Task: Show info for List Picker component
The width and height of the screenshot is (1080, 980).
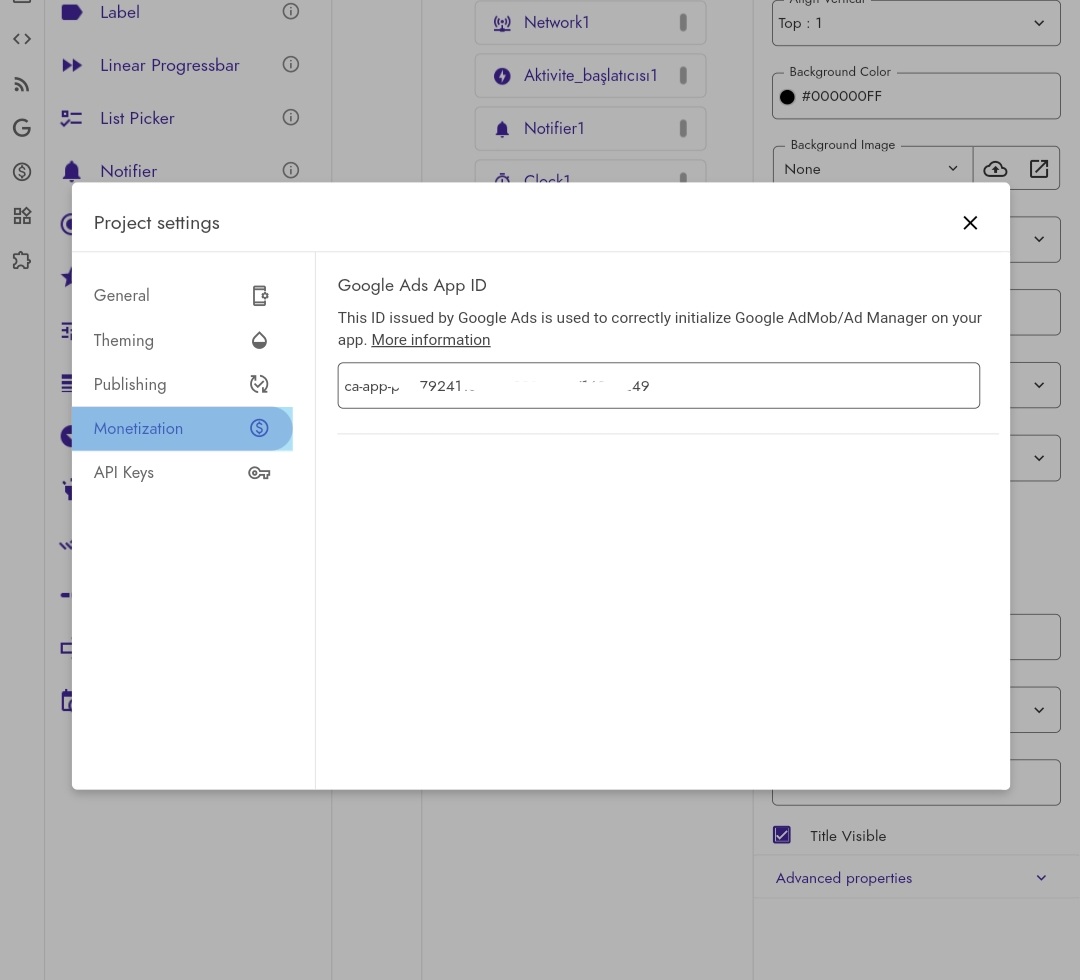Action: pos(291,117)
